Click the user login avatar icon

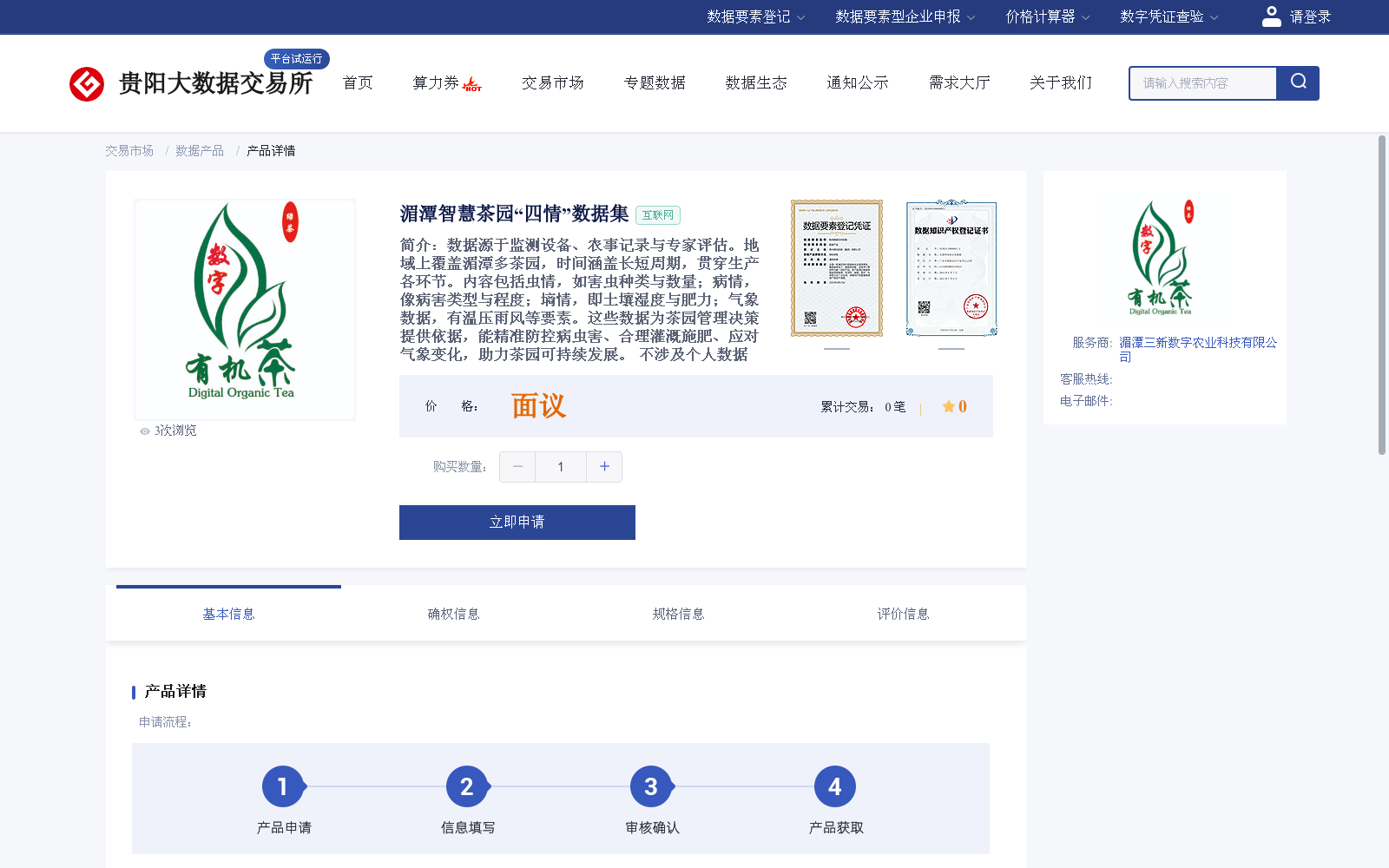[1272, 16]
